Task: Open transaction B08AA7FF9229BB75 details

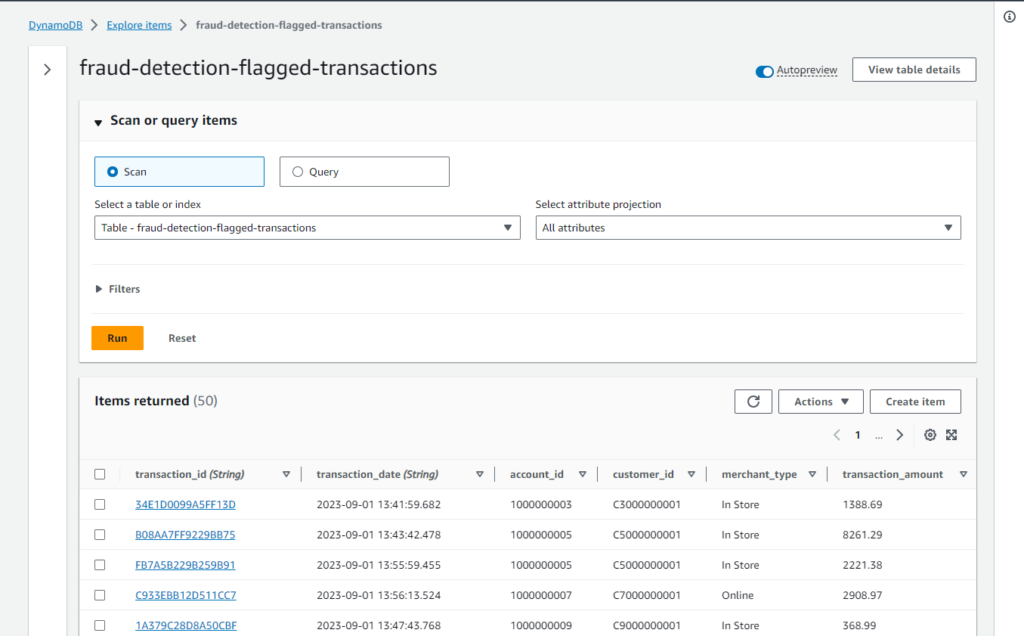Action: point(185,534)
